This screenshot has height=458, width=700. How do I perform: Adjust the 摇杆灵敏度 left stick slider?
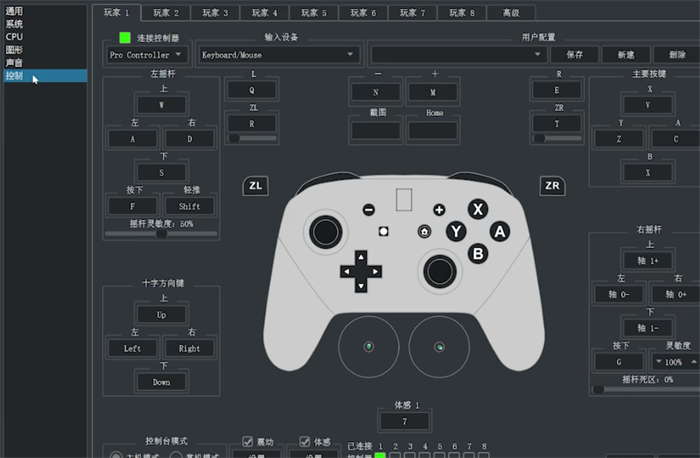[x=161, y=233]
